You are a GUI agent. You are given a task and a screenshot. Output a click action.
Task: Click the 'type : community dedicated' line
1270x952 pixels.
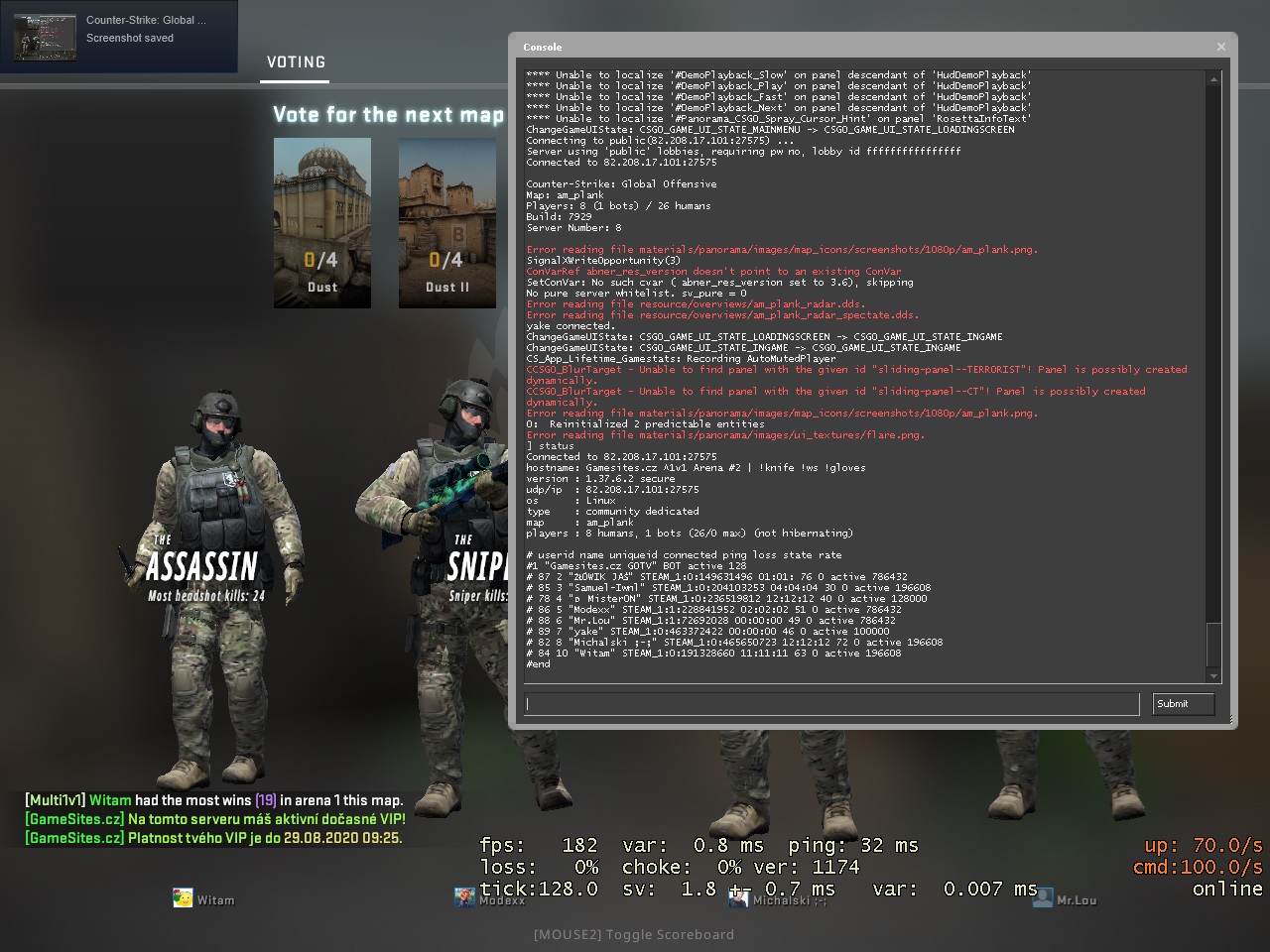click(x=612, y=512)
